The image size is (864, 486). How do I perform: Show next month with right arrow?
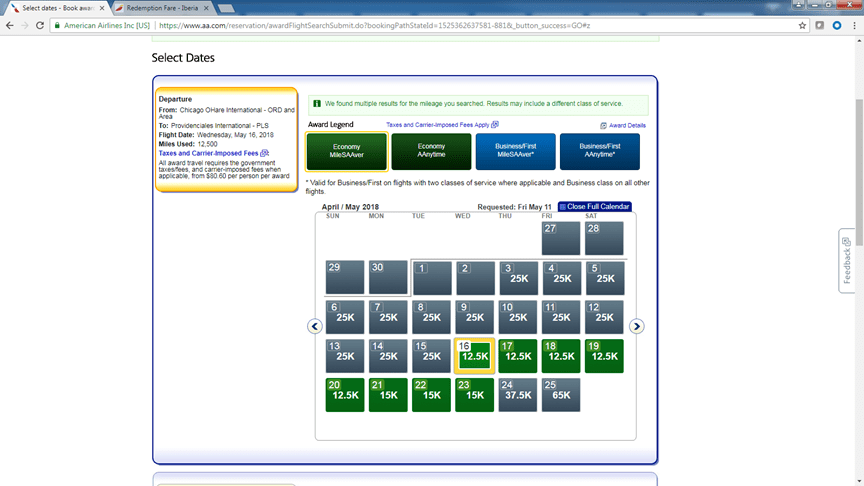pyautogui.click(x=636, y=326)
